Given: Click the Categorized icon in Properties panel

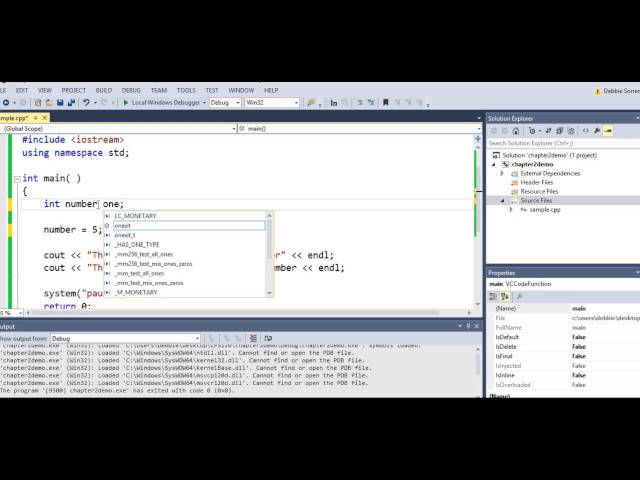Looking at the screenshot, I should (493, 296).
